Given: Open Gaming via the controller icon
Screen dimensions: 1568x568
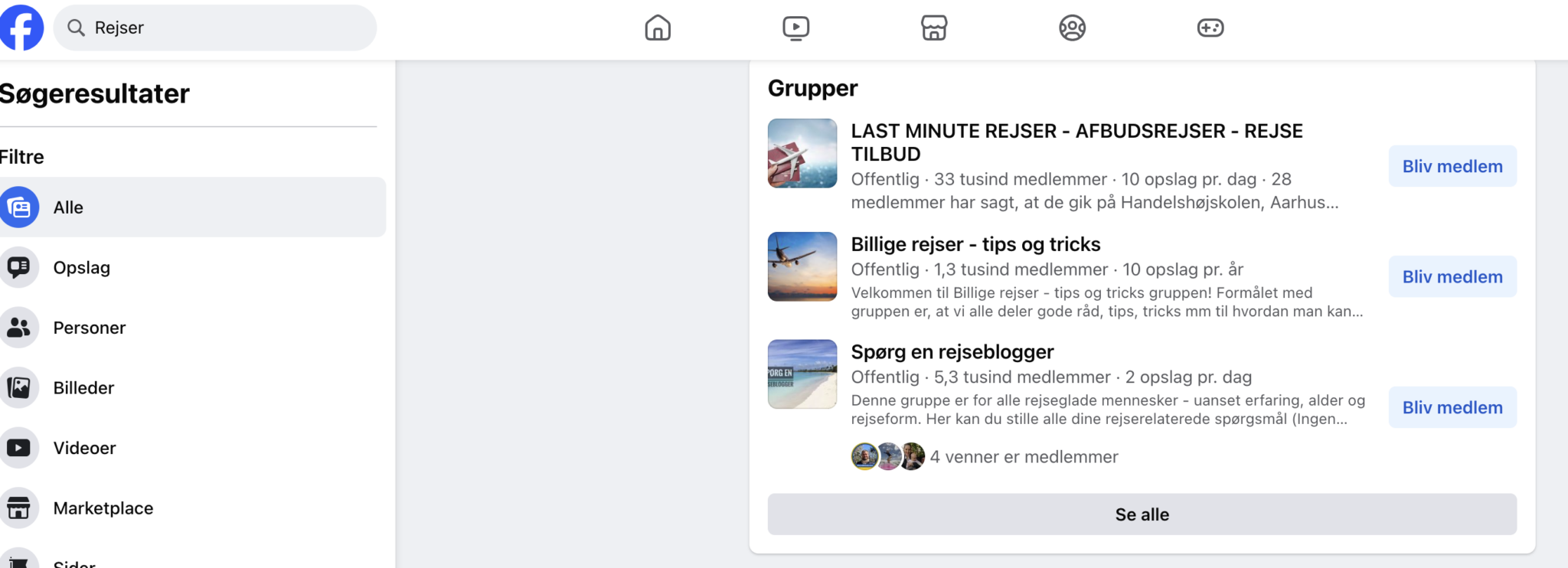Looking at the screenshot, I should [x=1210, y=27].
